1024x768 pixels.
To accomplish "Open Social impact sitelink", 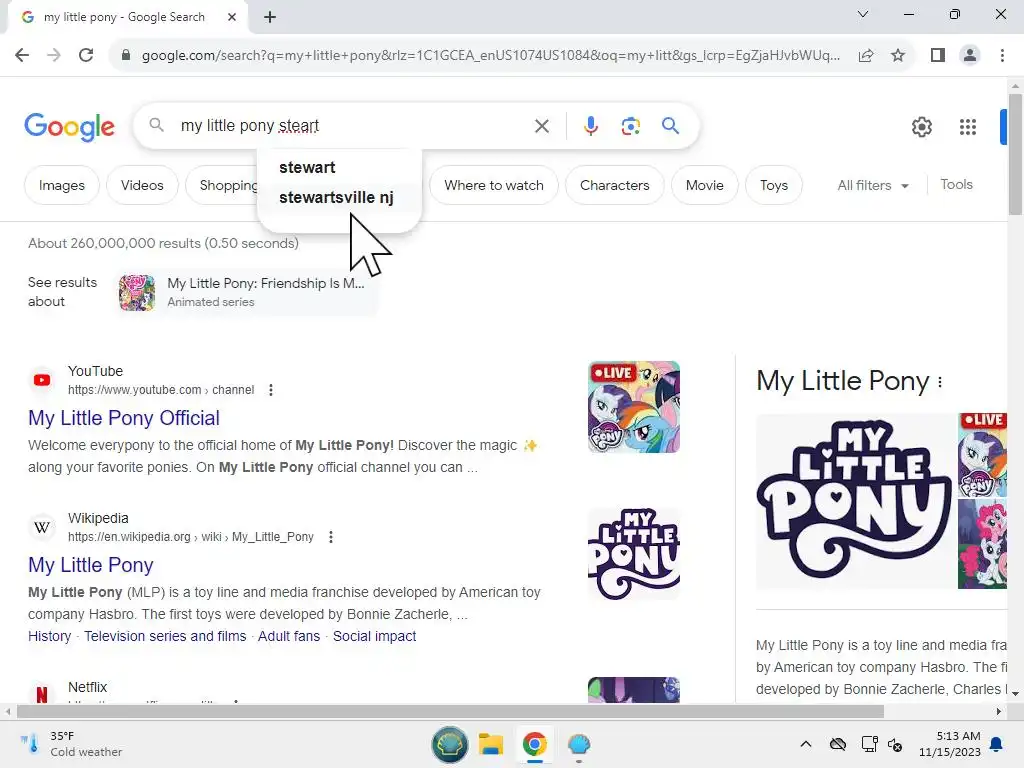I will (x=374, y=636).
